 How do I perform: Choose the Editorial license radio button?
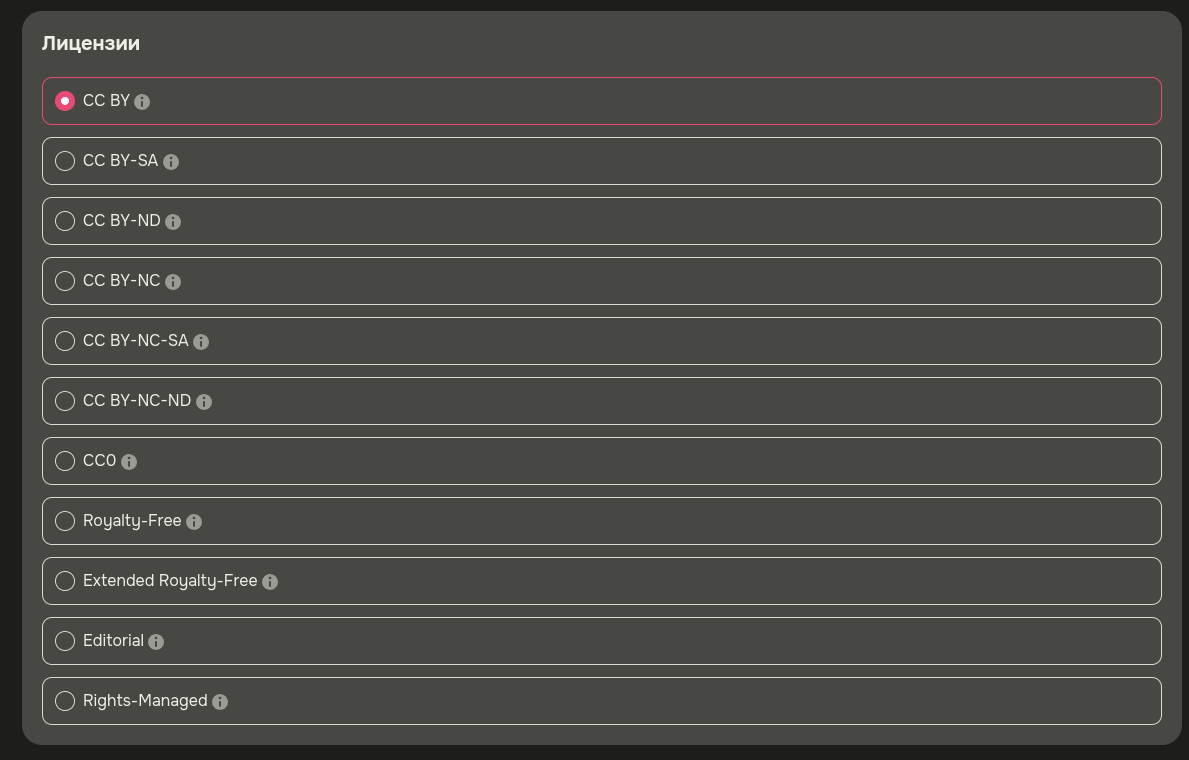coord(65,641)
